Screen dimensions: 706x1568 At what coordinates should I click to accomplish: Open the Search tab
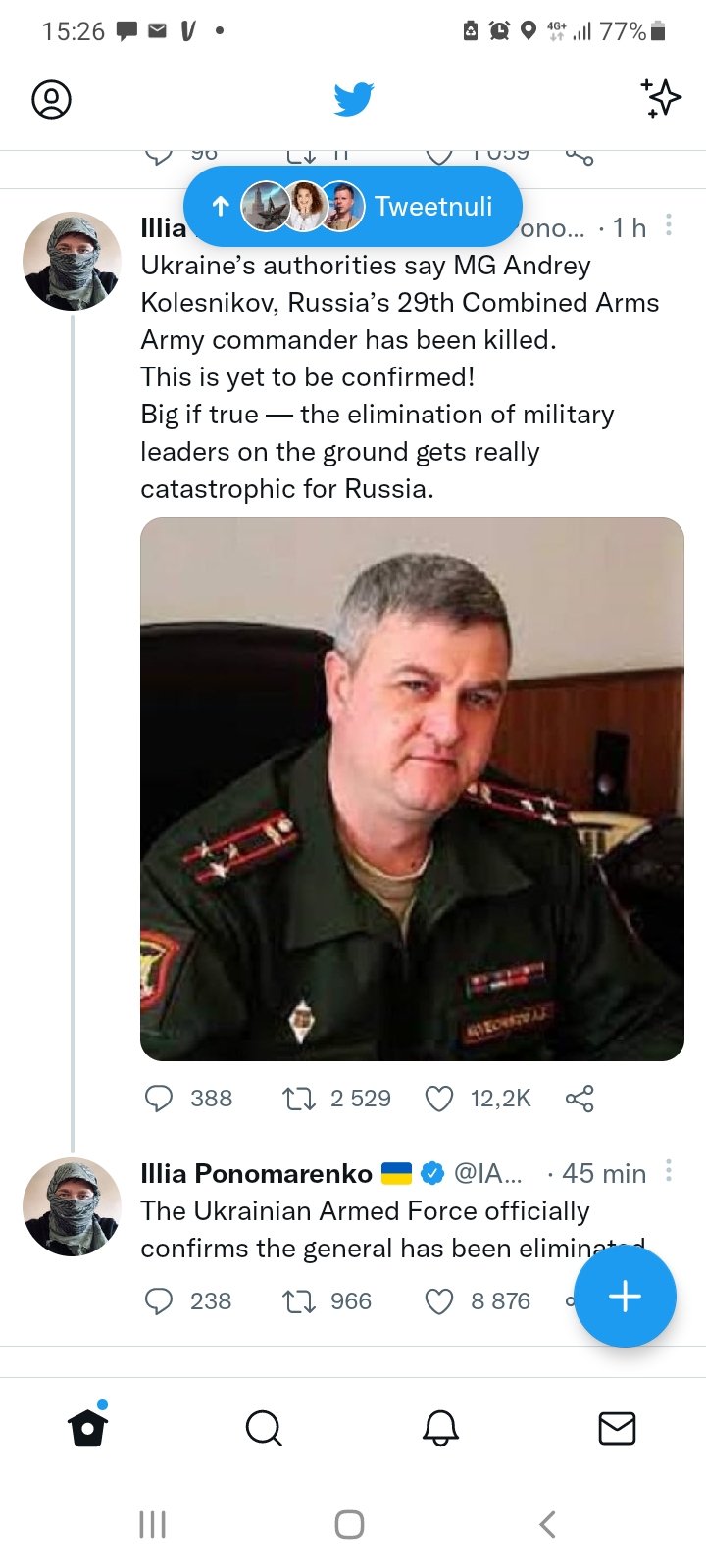coord(263,1429)
